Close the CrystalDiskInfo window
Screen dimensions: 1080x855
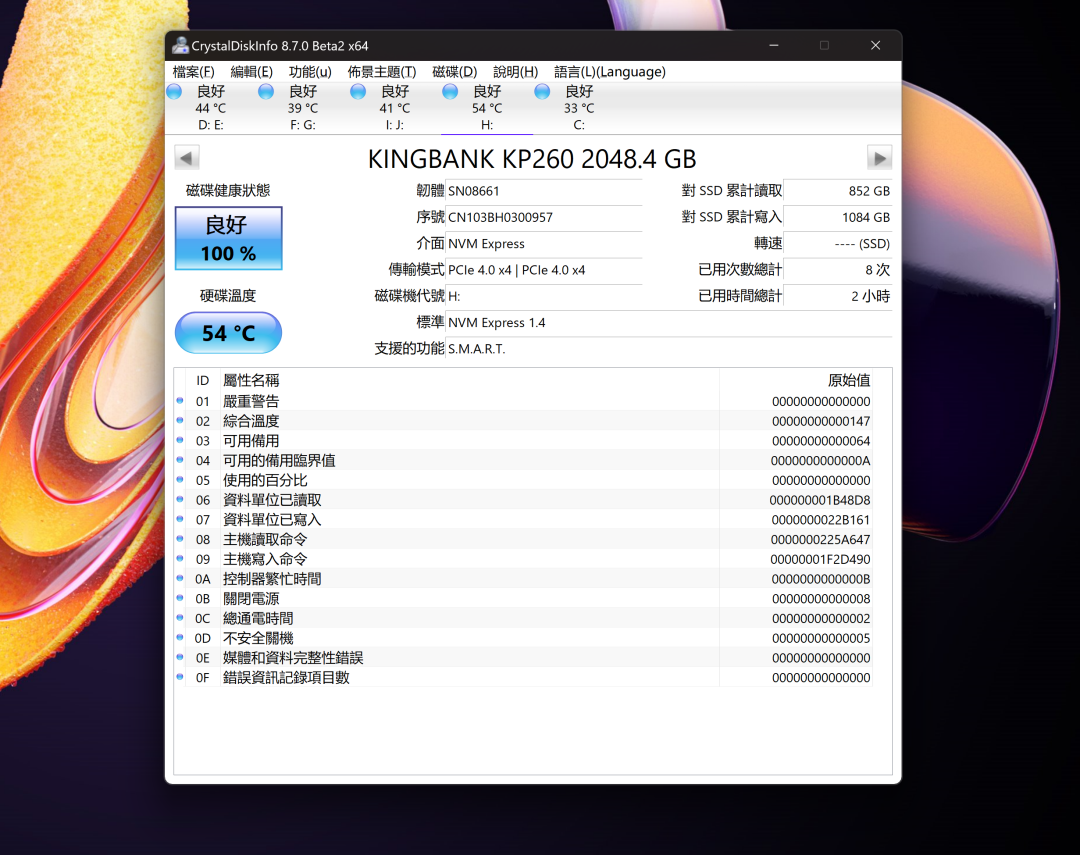click(x=875, y=45)
